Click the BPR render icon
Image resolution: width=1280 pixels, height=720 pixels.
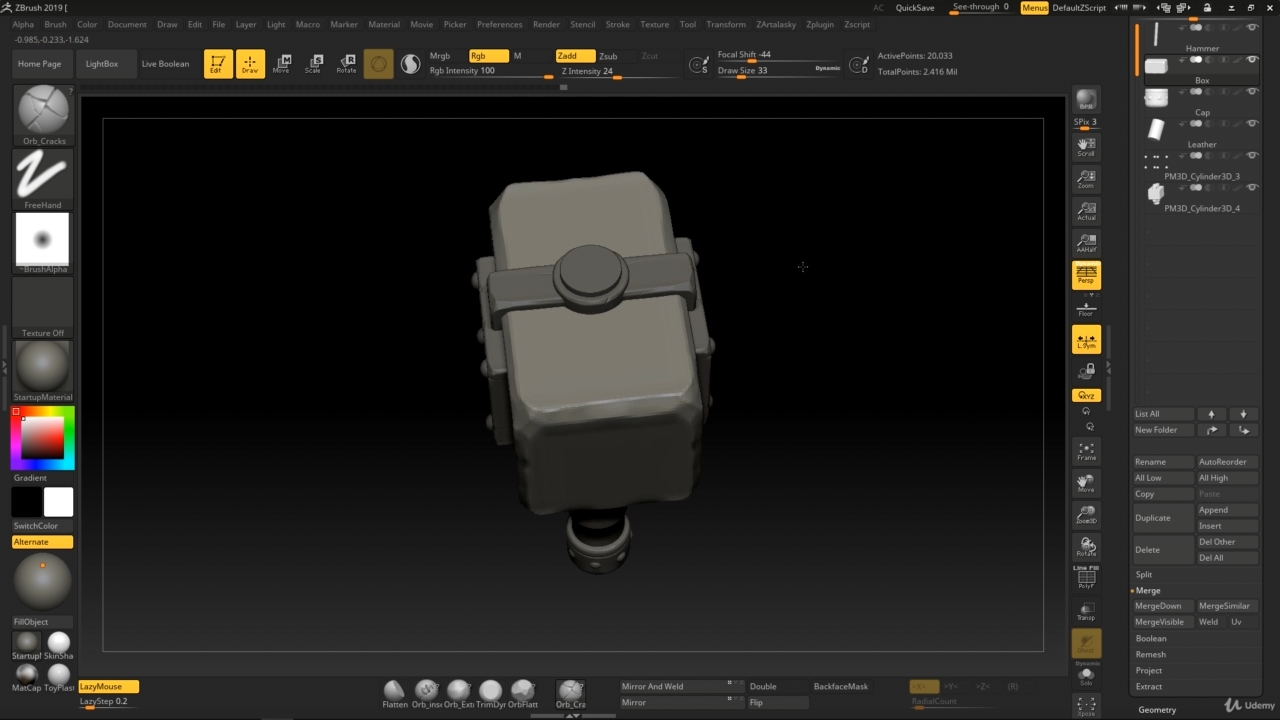click(1085, 100)
